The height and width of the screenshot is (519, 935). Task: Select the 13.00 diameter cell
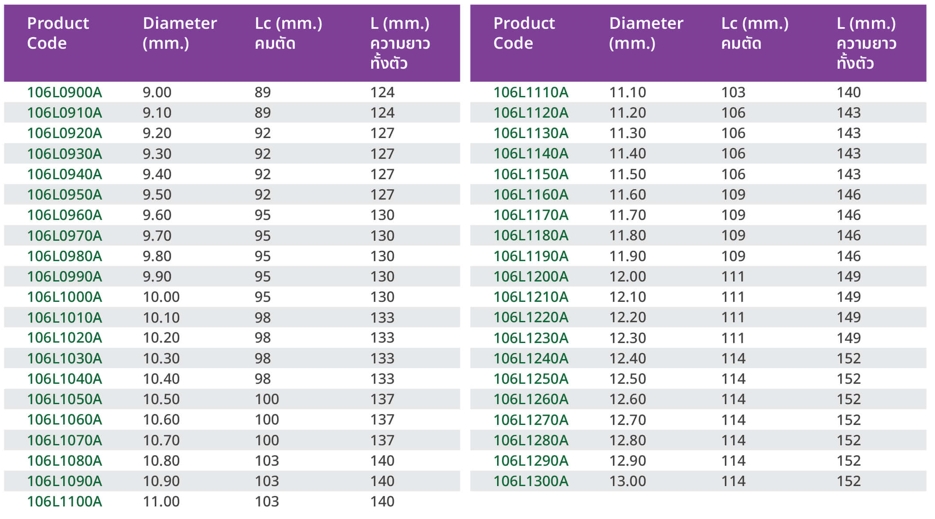[628, 481]
